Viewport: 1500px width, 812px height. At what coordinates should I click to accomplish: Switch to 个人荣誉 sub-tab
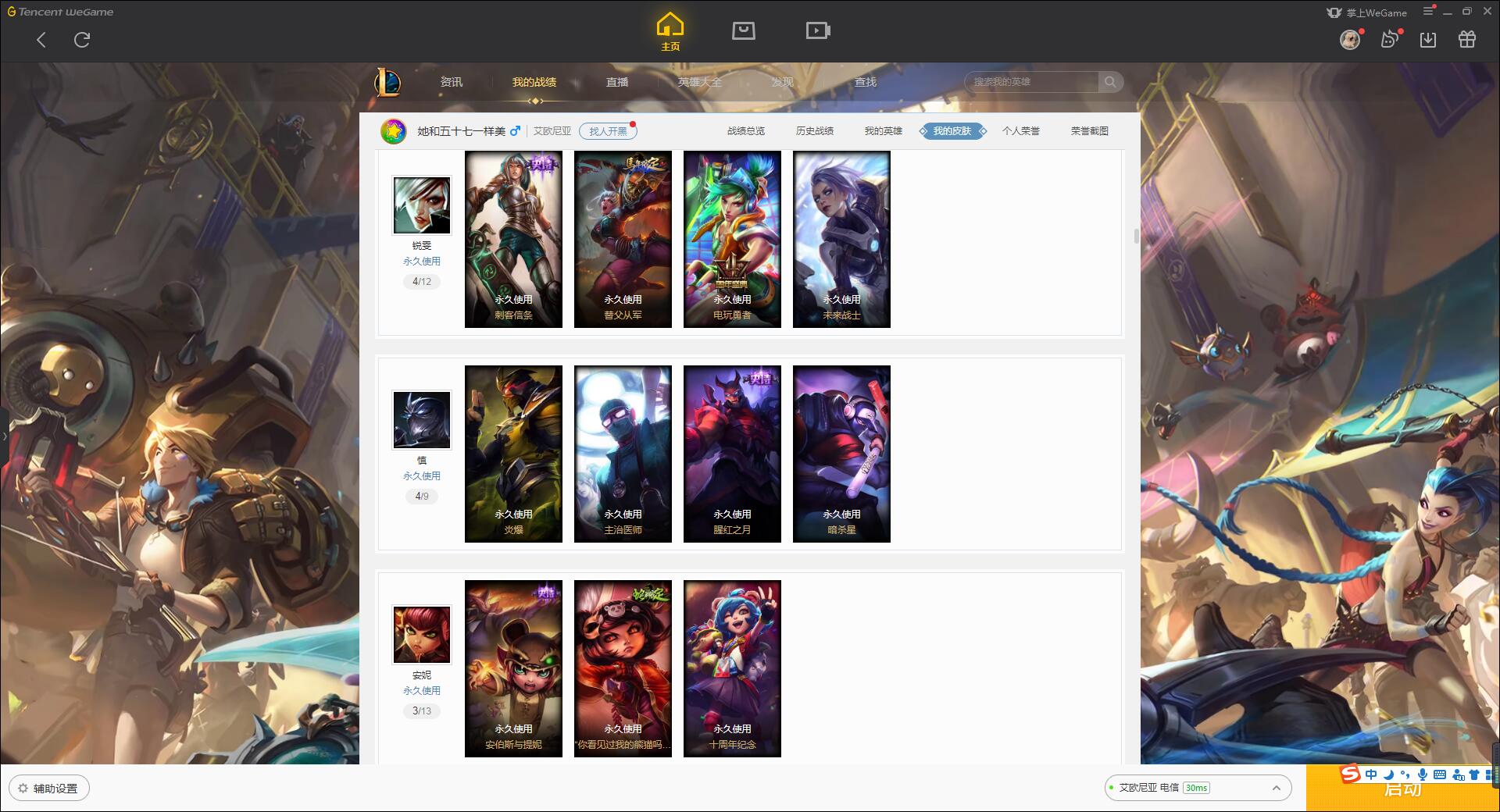(1021, 131)
